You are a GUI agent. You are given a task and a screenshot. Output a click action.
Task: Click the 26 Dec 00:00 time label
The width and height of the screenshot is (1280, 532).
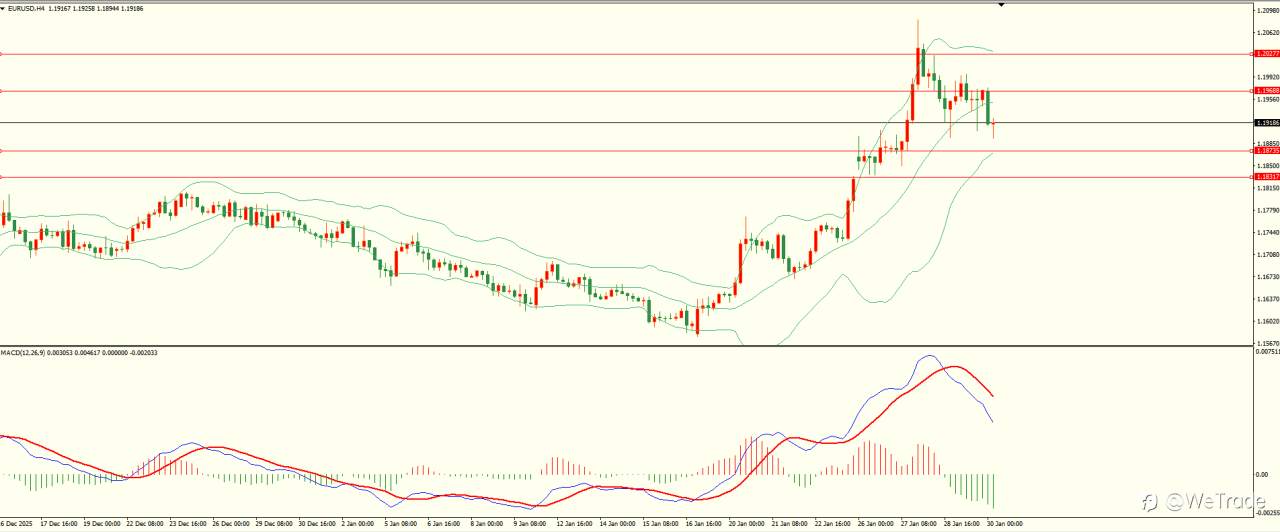(x=232, y=523)
